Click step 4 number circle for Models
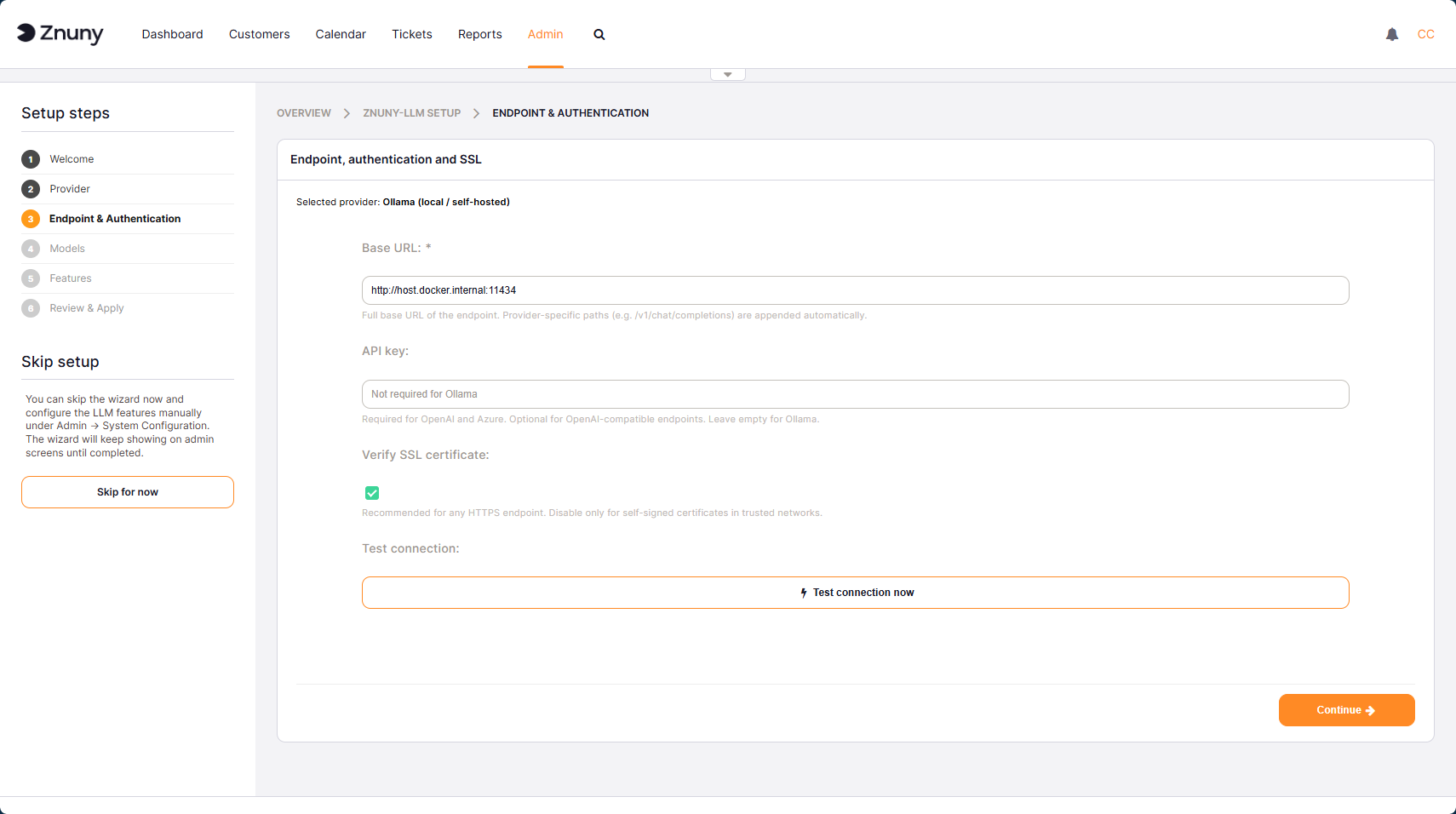1456x814 pixels. coord(31,249)
